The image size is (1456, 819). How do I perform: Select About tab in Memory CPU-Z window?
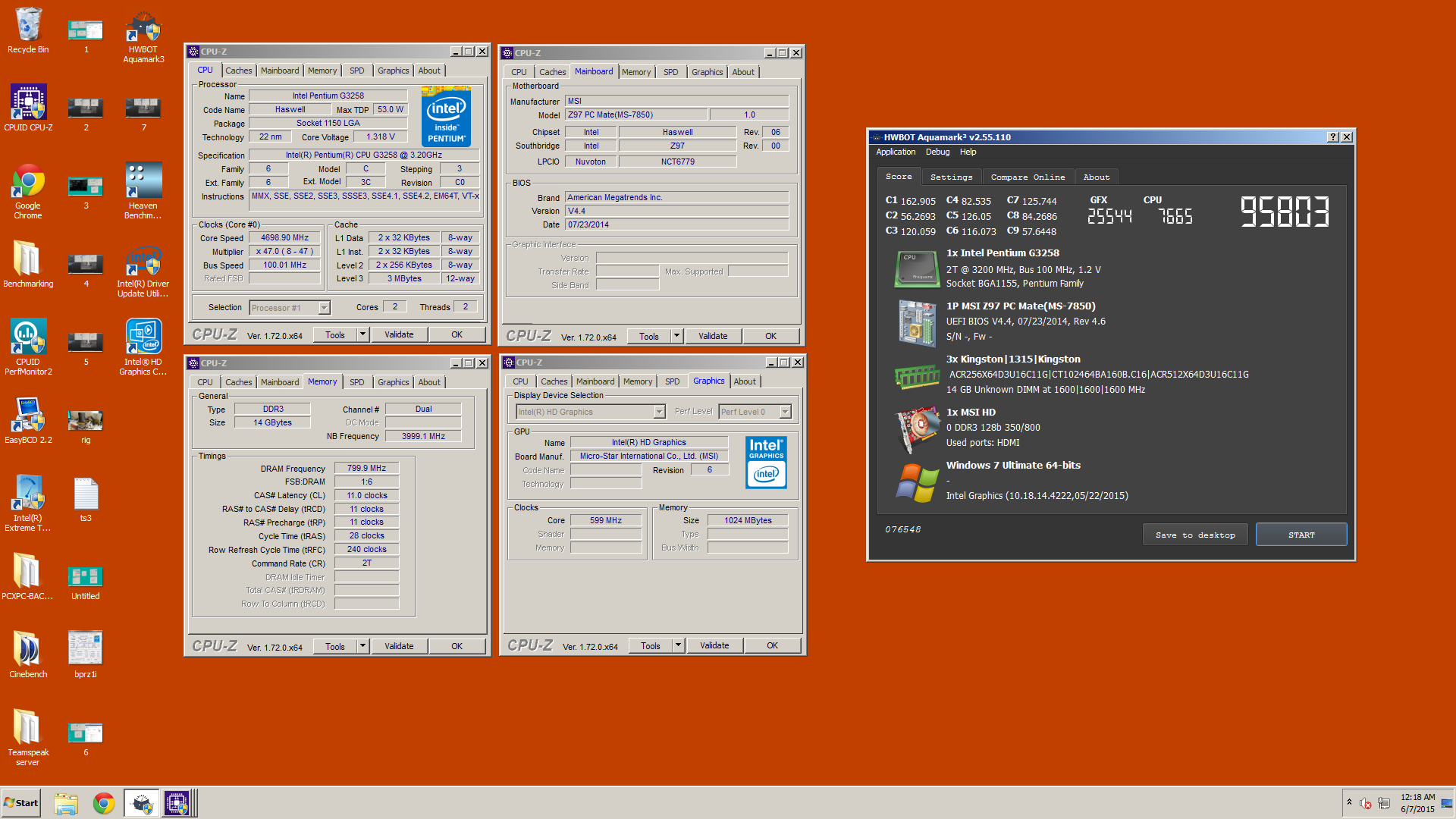(x=429, y=382)
